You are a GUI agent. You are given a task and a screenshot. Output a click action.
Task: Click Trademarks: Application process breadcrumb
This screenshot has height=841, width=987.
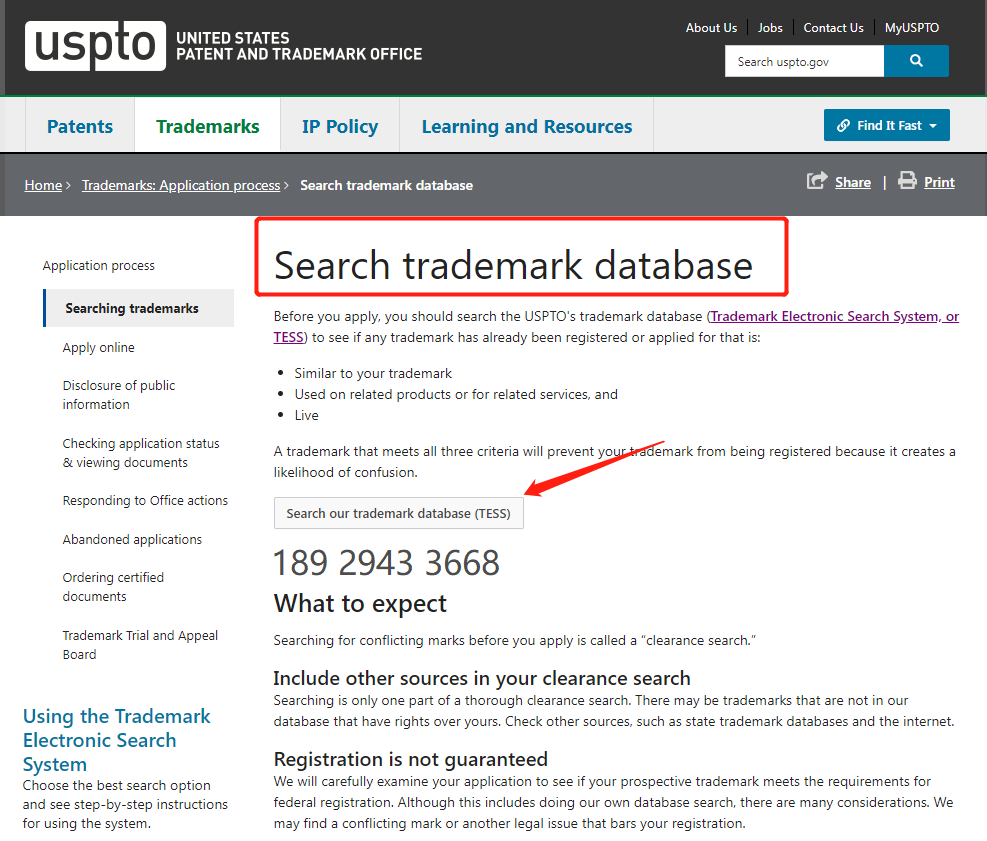tap(181, 185)
